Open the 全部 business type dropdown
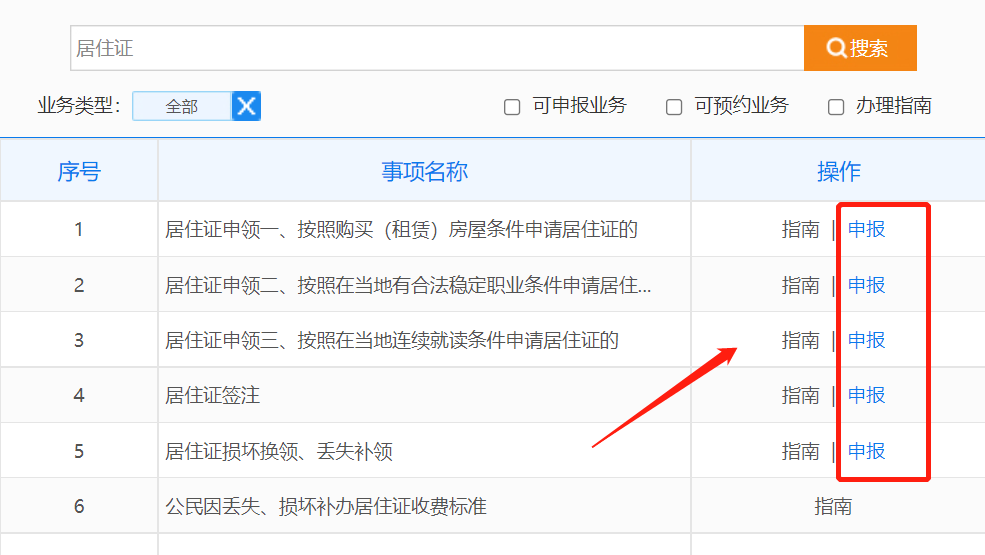The image size is (985, 555). point(182,106)
